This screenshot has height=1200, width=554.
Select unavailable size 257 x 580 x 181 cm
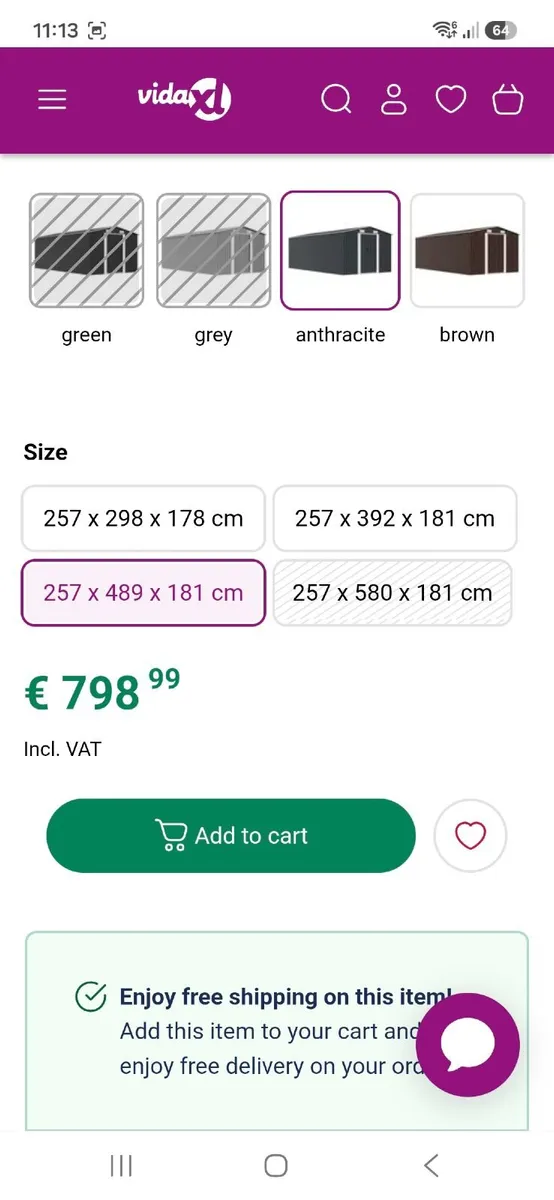pos(393,592)
